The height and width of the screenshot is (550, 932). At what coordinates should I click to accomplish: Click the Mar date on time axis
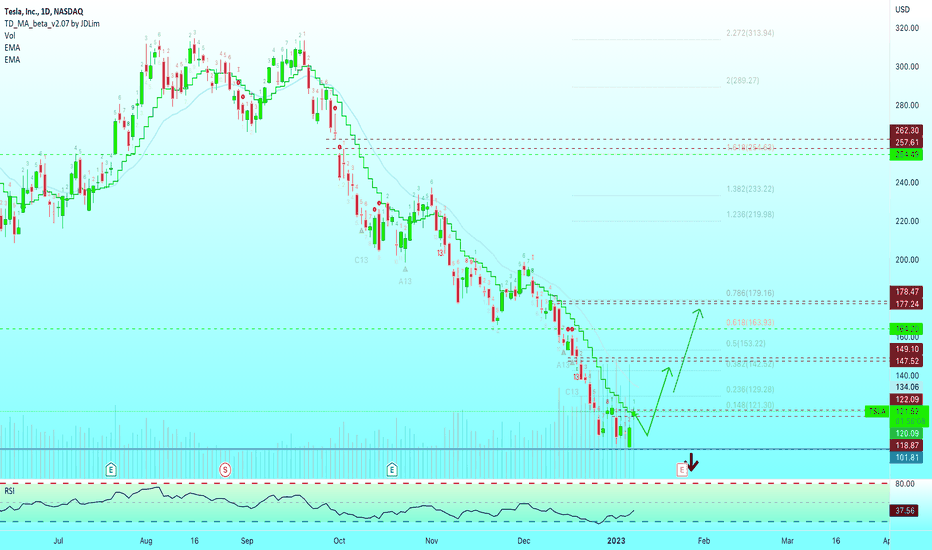pyautogui.click(x=788, y=541)
